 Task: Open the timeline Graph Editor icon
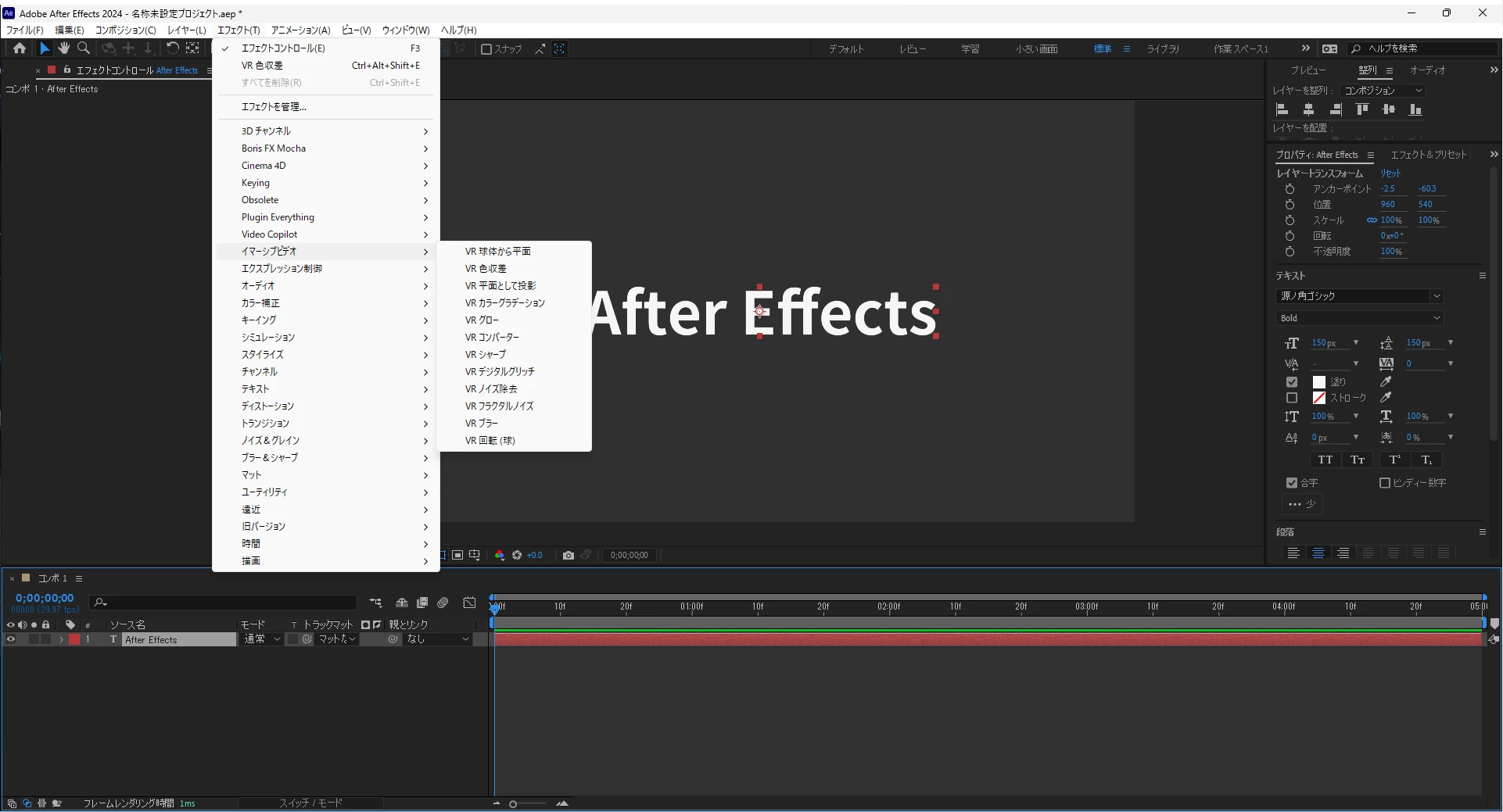tap(469, 603)
